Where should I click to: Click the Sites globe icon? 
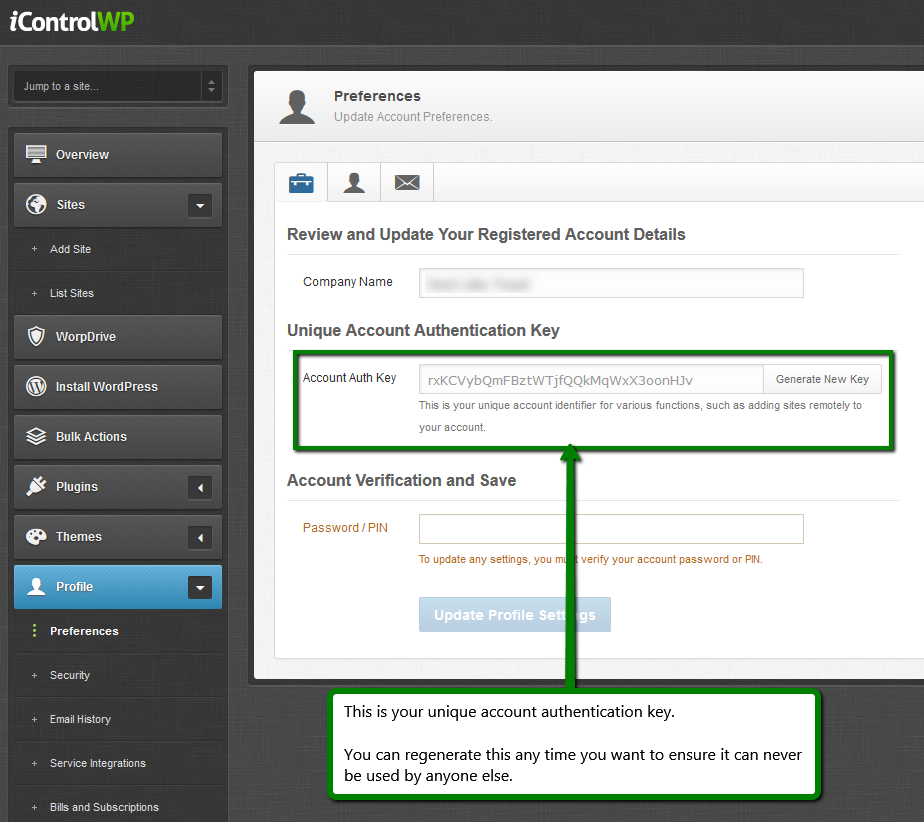[36, 204]
